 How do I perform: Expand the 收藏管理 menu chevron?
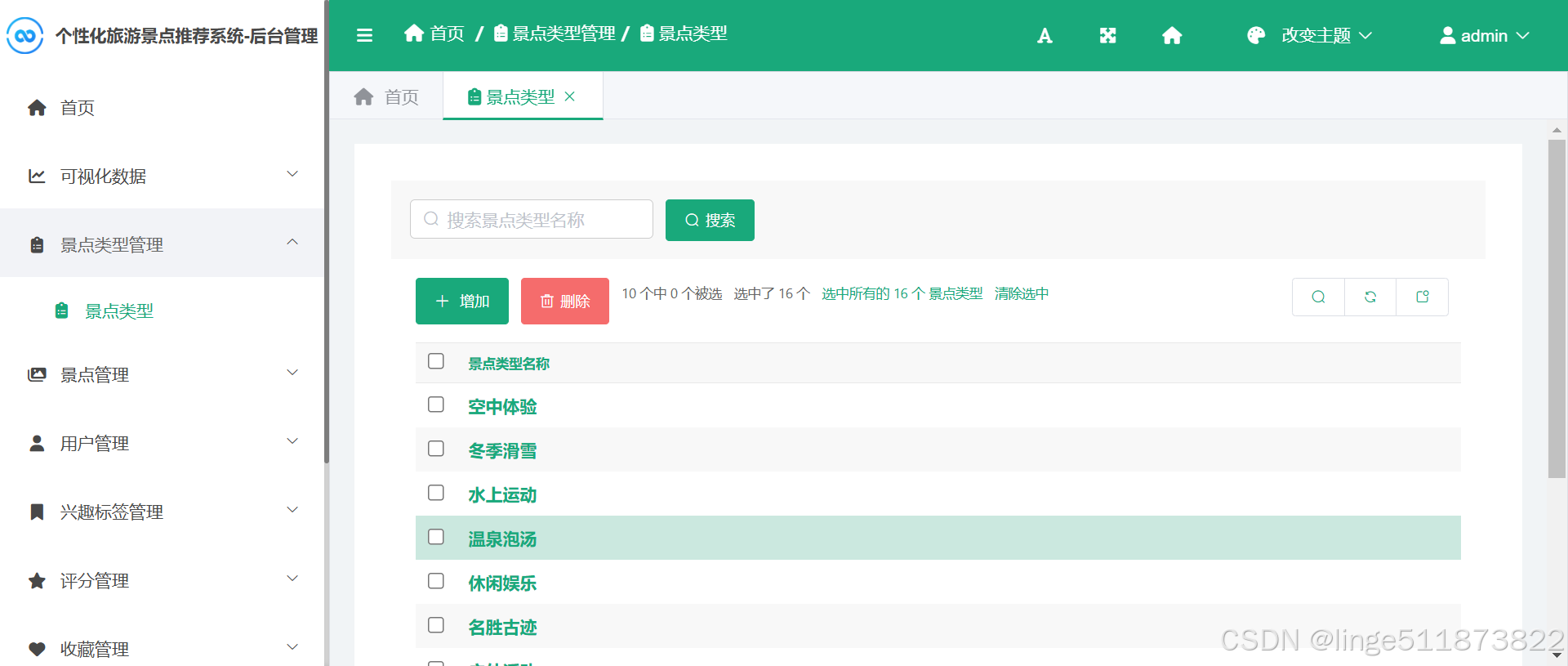[x=292, y=647]
